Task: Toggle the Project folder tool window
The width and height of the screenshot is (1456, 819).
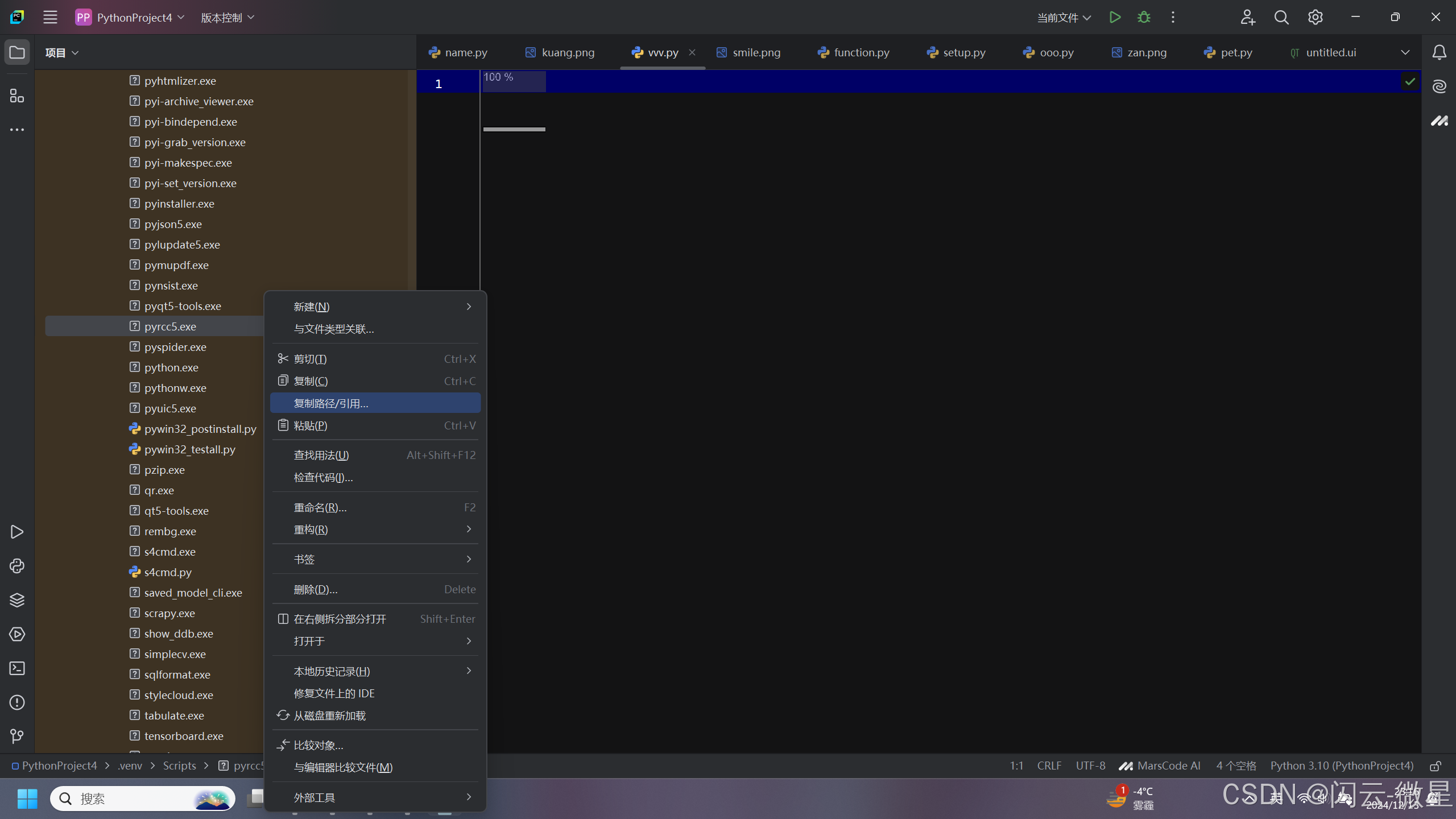Action: coord(17,52)
